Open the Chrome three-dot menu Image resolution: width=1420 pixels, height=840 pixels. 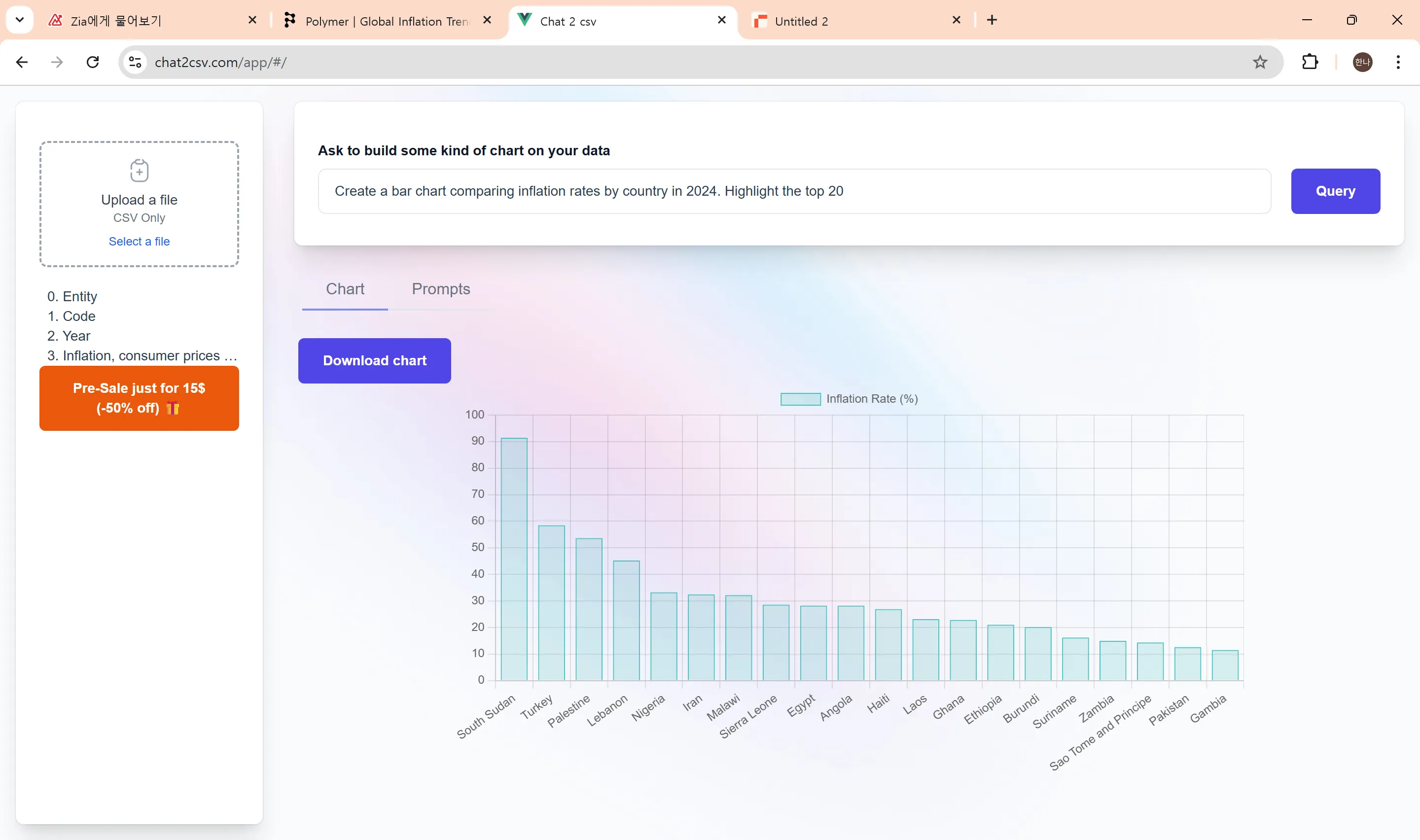pos(1397,62)
